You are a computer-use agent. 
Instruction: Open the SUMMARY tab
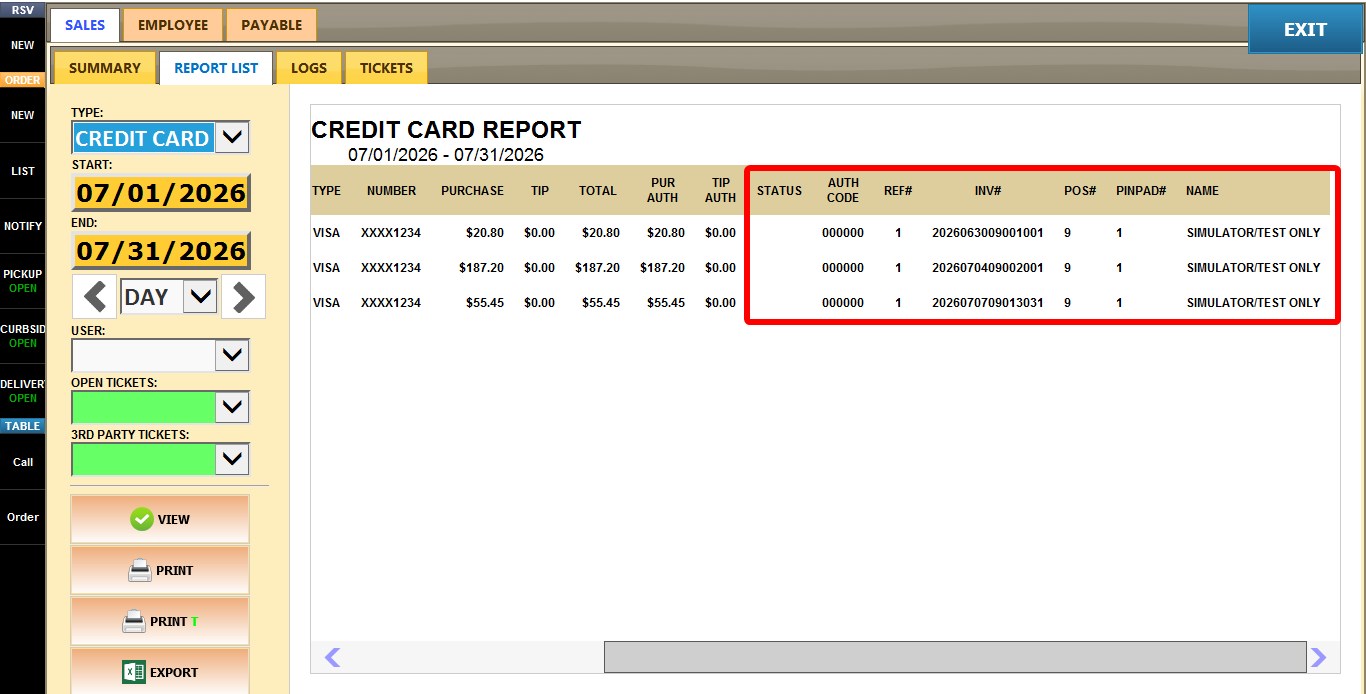(x=105, y=68)
